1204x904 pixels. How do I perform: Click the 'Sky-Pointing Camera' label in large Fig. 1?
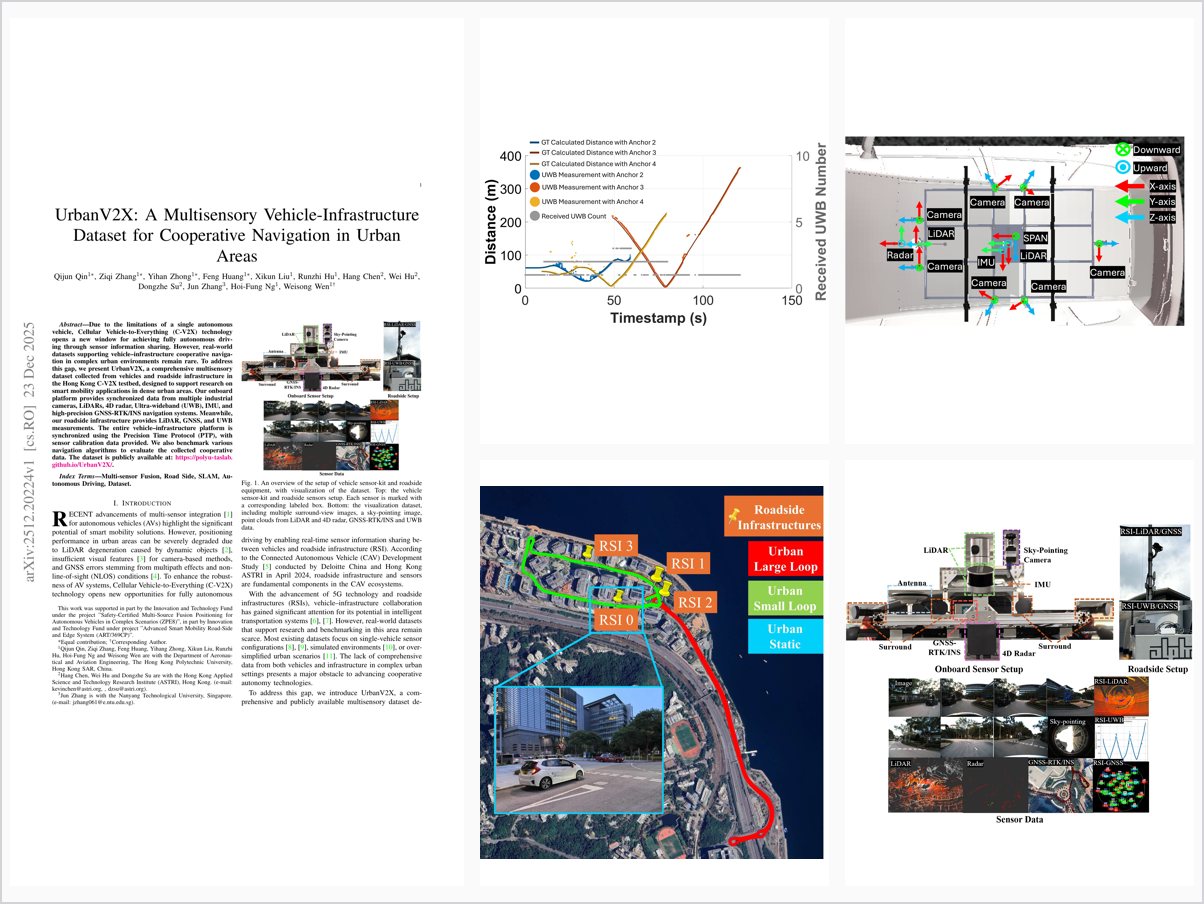click(1046, 555)
